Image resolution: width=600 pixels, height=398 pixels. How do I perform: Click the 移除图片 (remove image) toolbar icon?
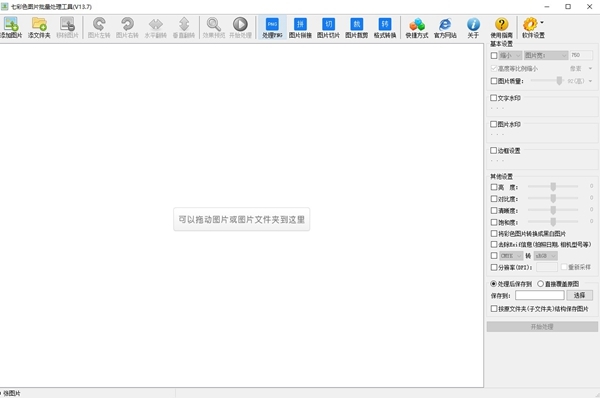[x=67, y=28]
